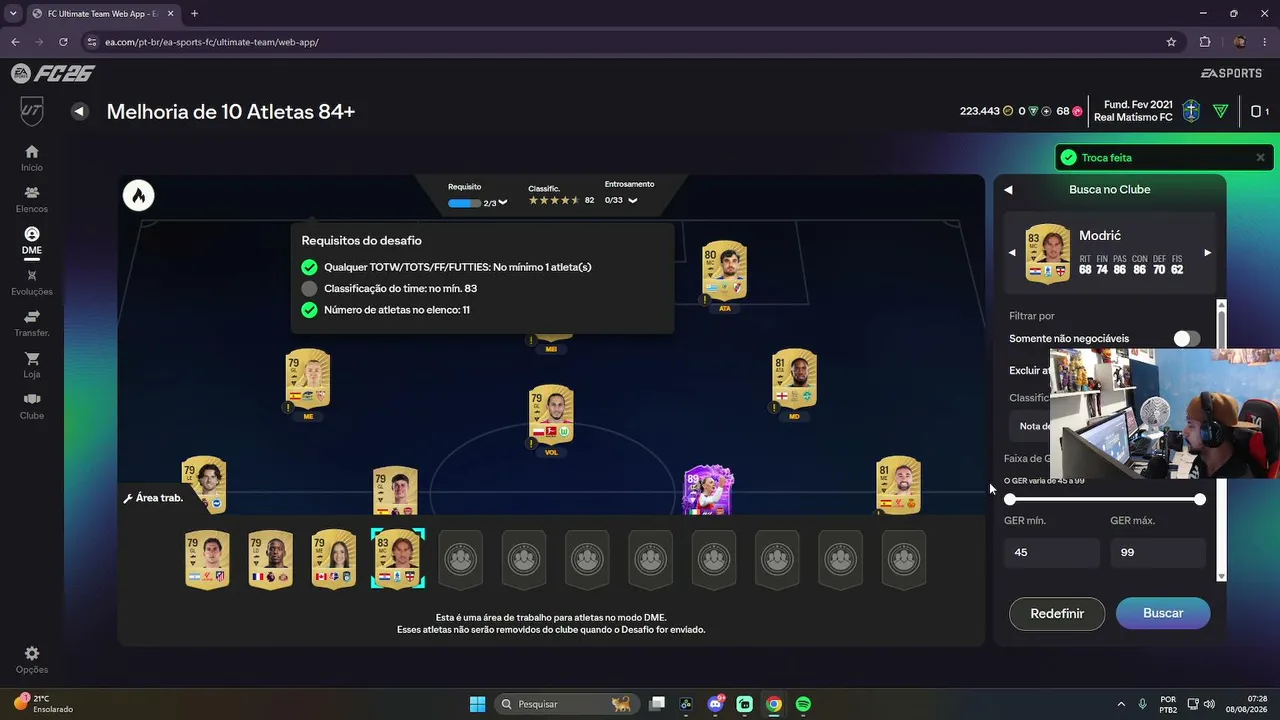
Task: Click the GER mín. field showing 45
Action: pos(1051,552)
